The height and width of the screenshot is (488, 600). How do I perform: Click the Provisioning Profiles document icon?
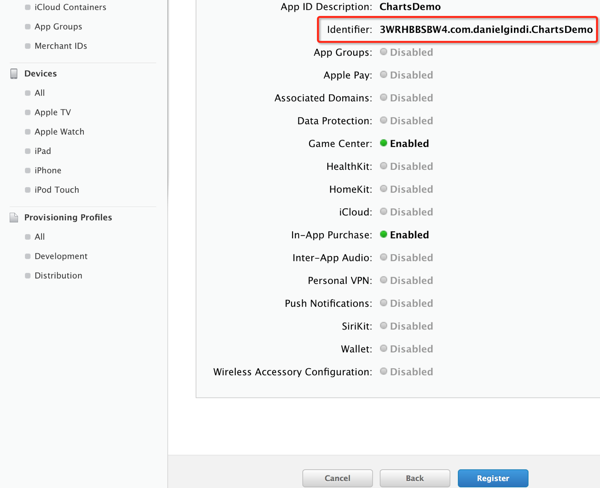click(x=14, y=217)
